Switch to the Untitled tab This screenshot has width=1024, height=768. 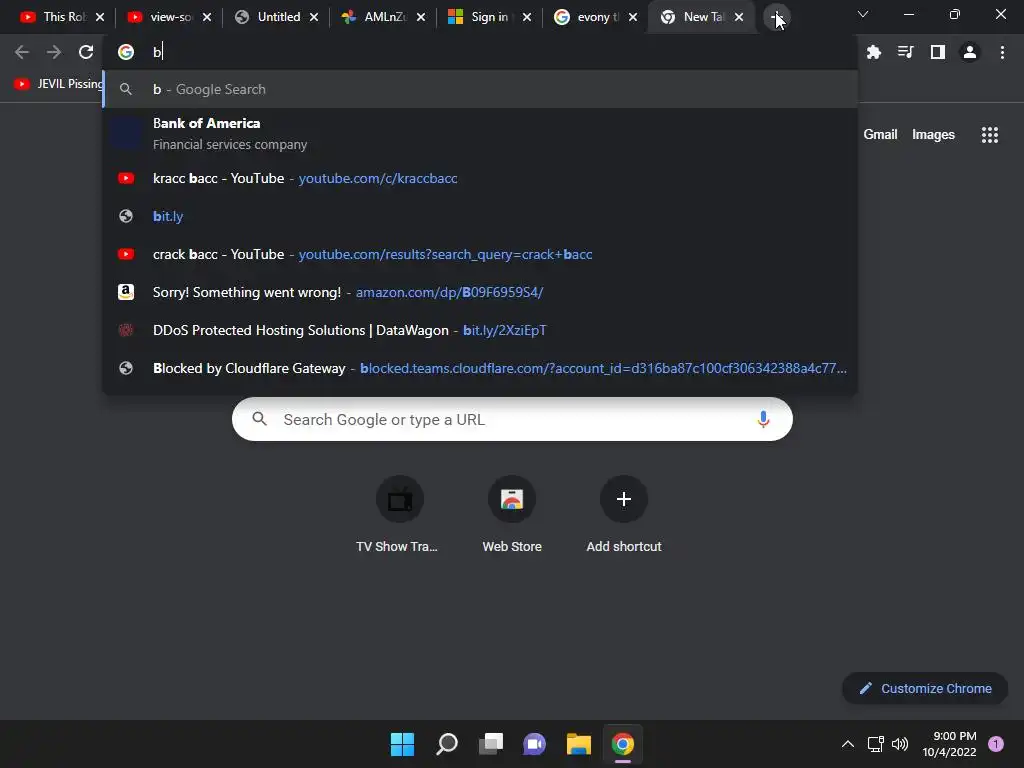270,17
